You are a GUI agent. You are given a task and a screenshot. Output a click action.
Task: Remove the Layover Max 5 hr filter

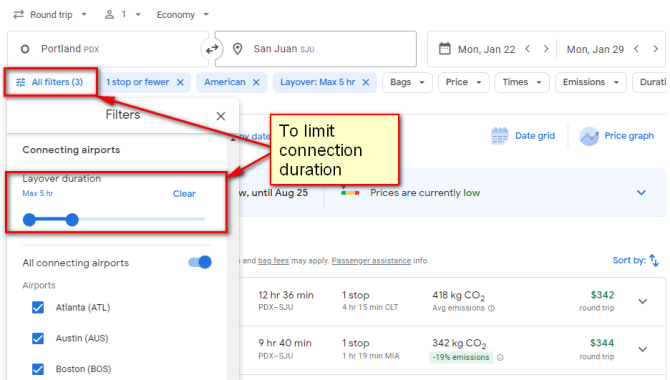[x=366, y=82]
